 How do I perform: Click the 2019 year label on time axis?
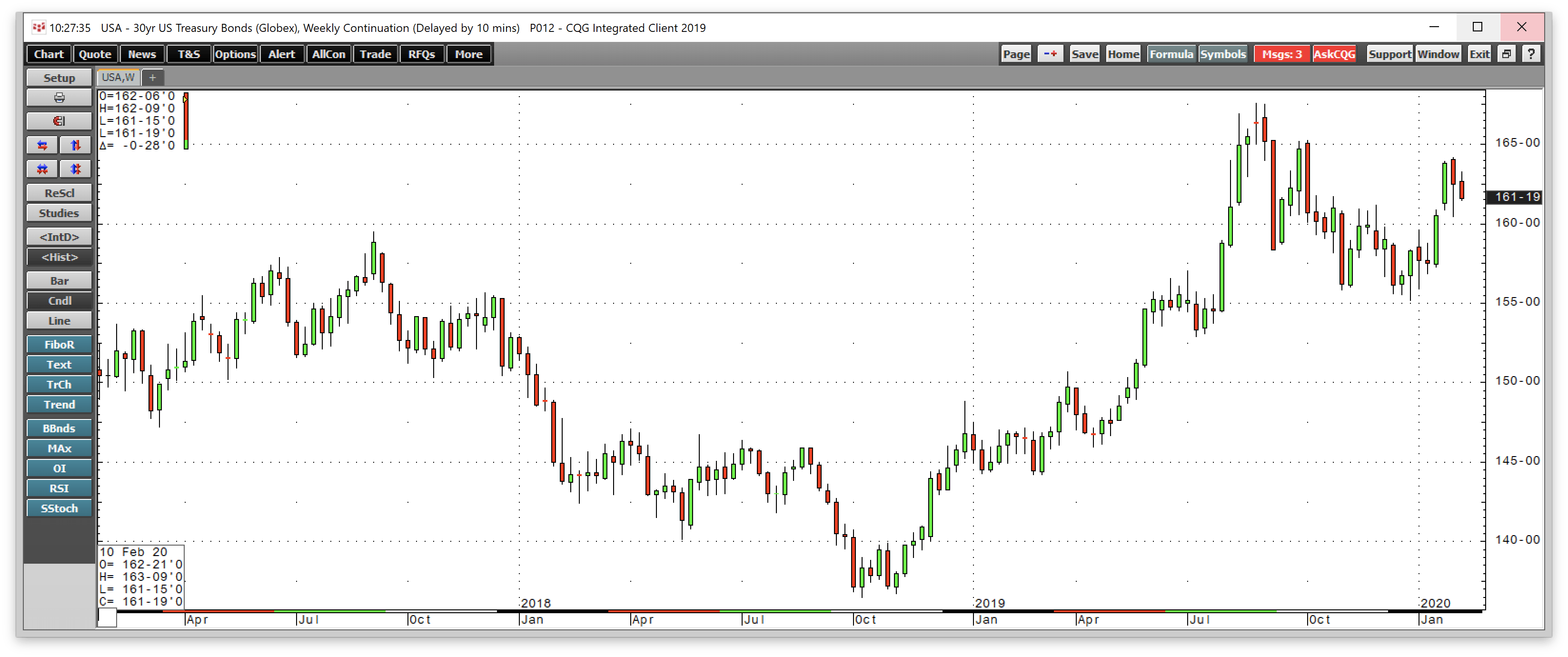[990, 603]
